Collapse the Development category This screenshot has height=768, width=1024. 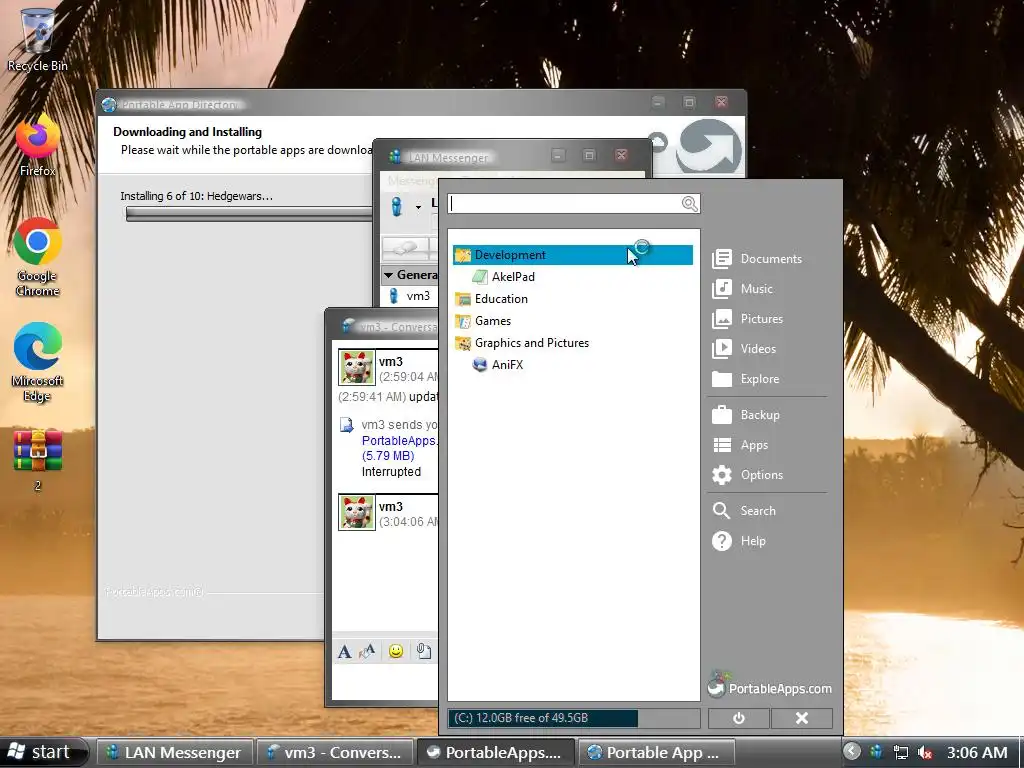(573, 255)
